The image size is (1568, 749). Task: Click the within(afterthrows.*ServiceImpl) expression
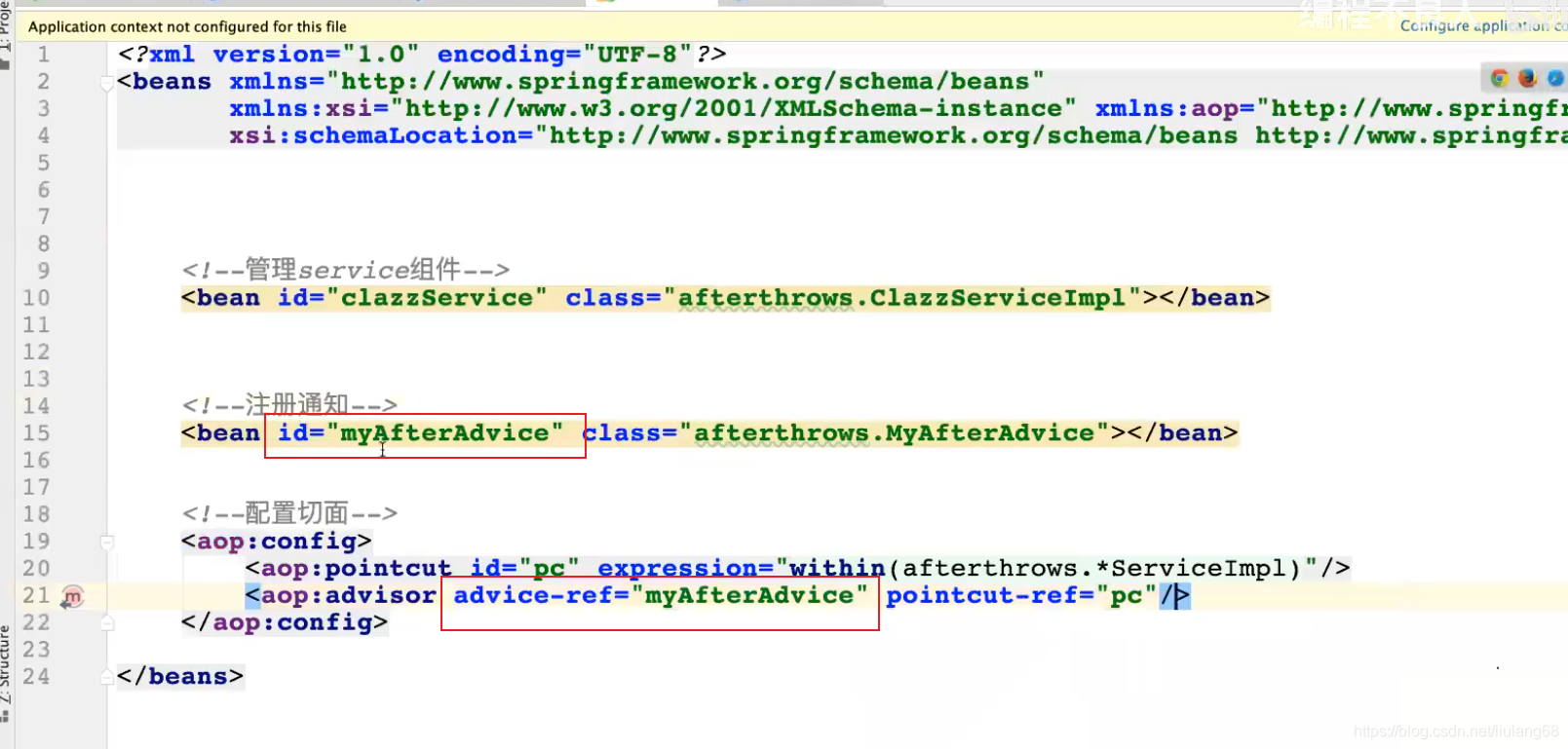1048,568
